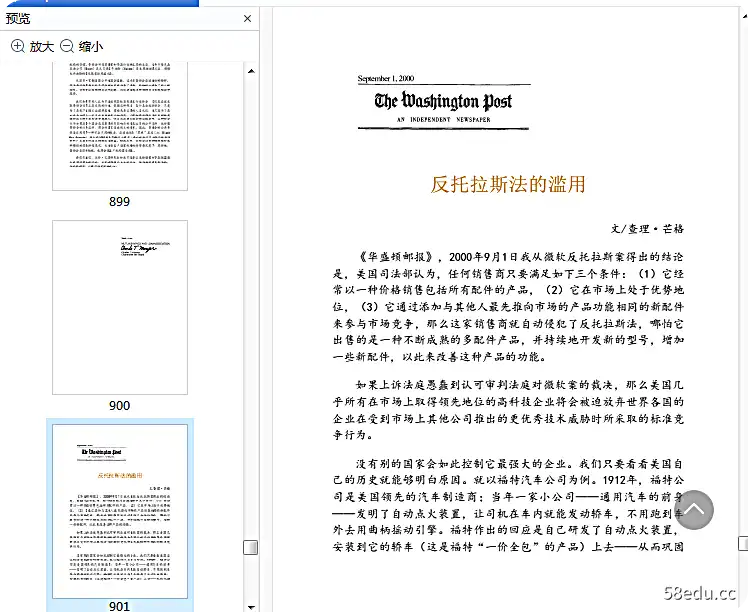Select page 901 thumbnail
This screenshot has width=748, height=612.
pyautogui.click(x=120, y=511)
